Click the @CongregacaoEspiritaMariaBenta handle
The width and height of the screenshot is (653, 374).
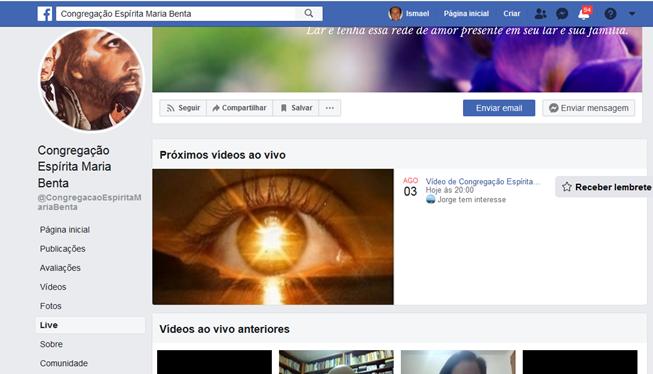click(x=90, y=202)
